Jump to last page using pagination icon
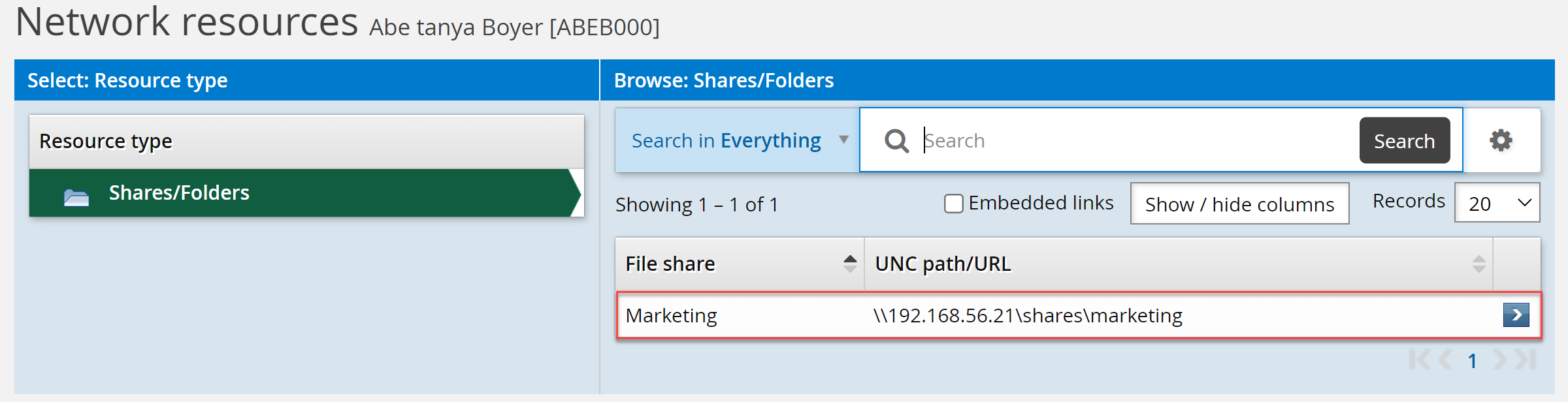 coord(1524,359)
